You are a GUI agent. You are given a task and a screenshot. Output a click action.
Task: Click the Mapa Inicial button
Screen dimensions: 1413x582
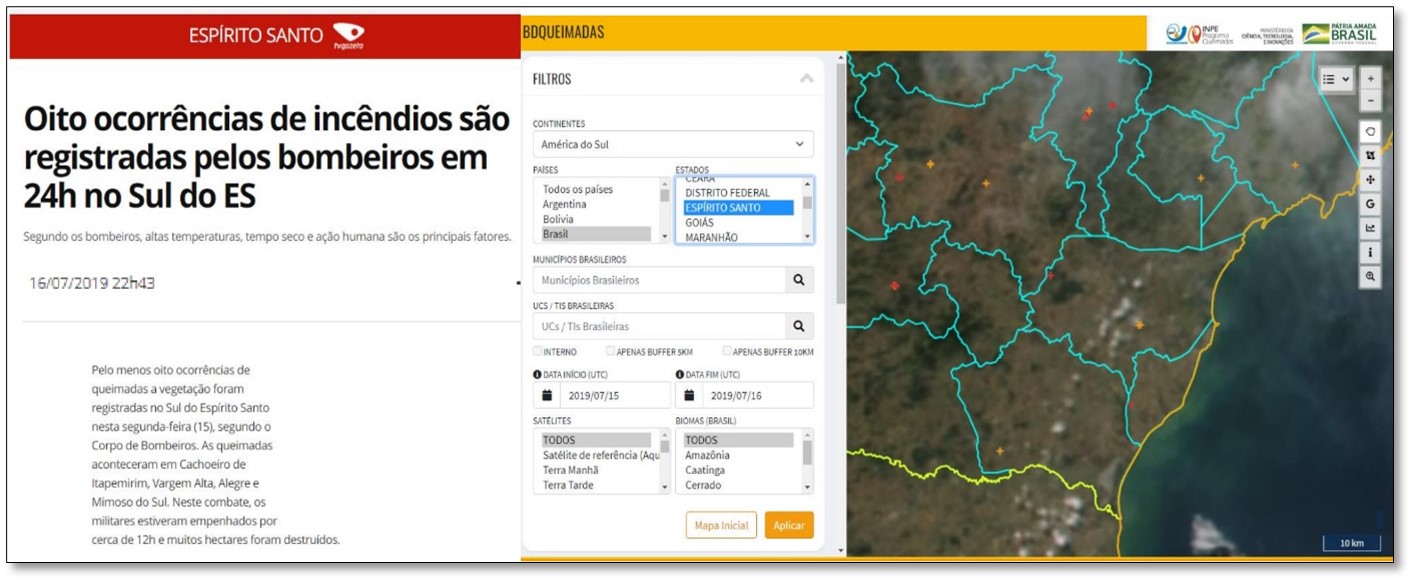coord(721,525)
